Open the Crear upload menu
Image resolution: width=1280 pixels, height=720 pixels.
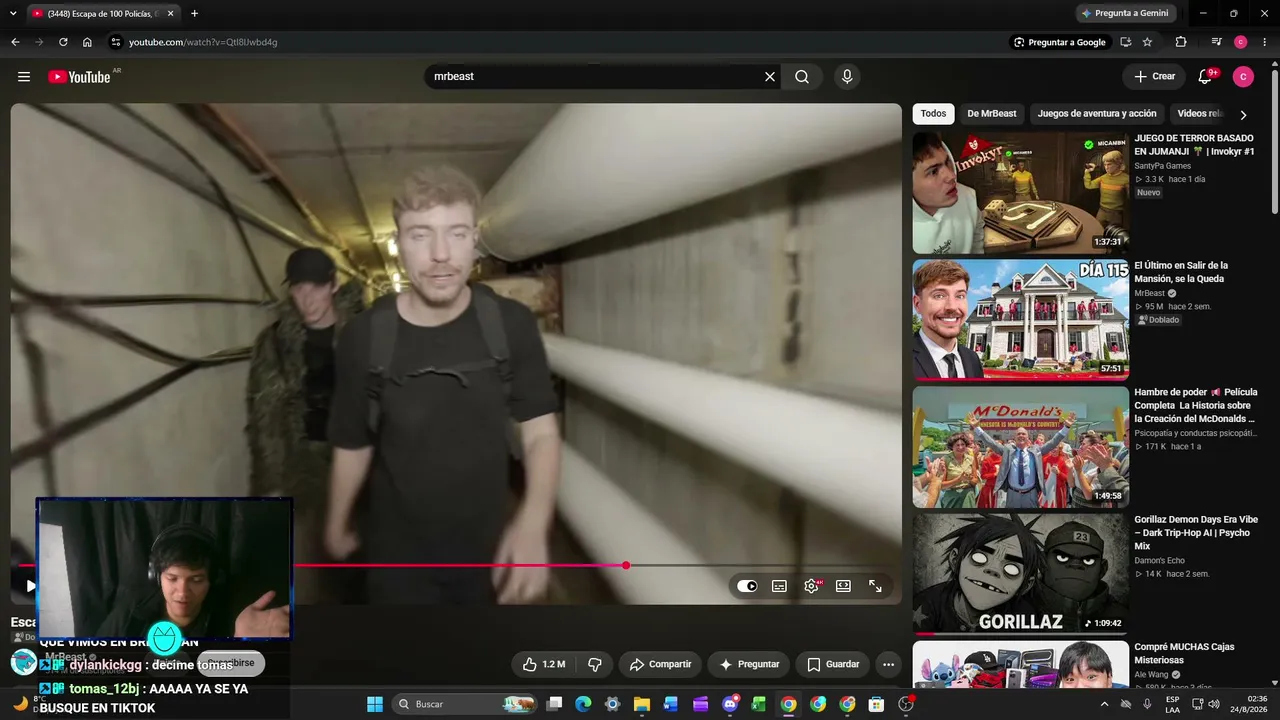coord(1154,77)
